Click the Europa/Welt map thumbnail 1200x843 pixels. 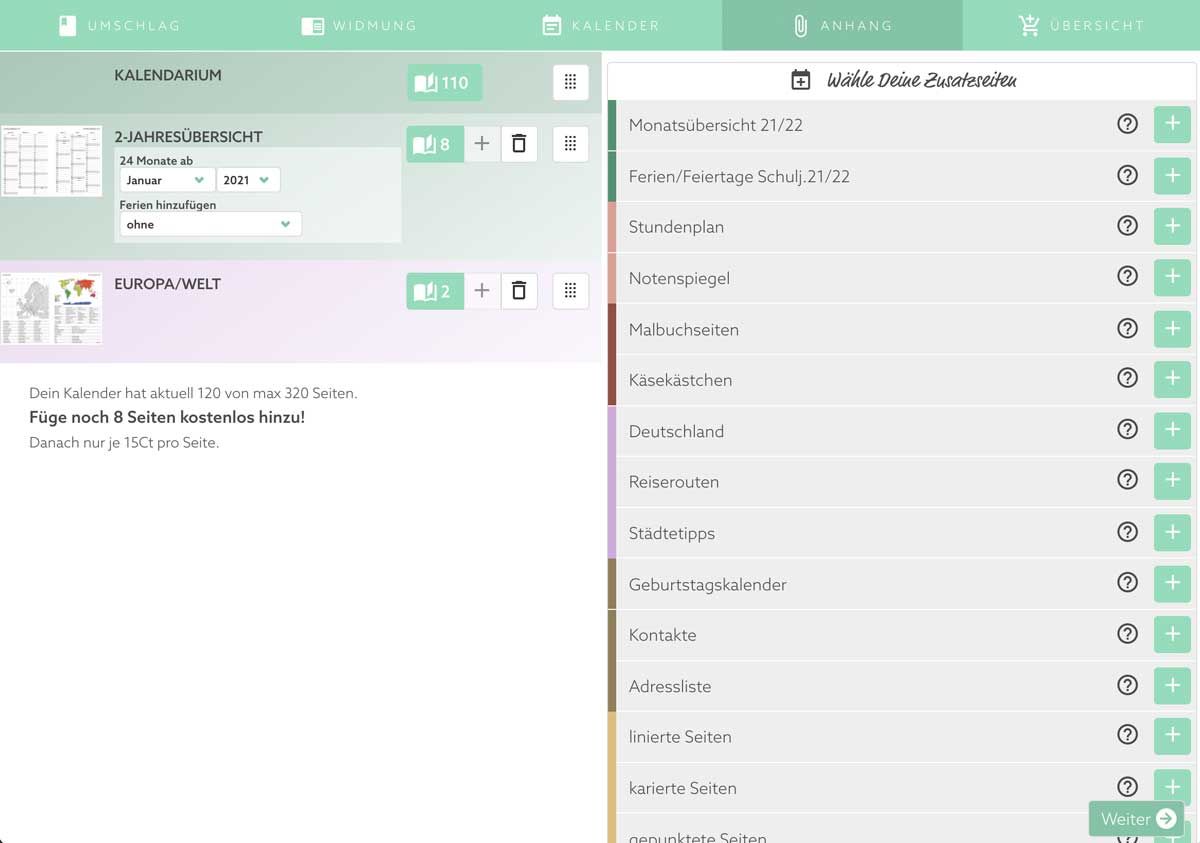point(52,308)
